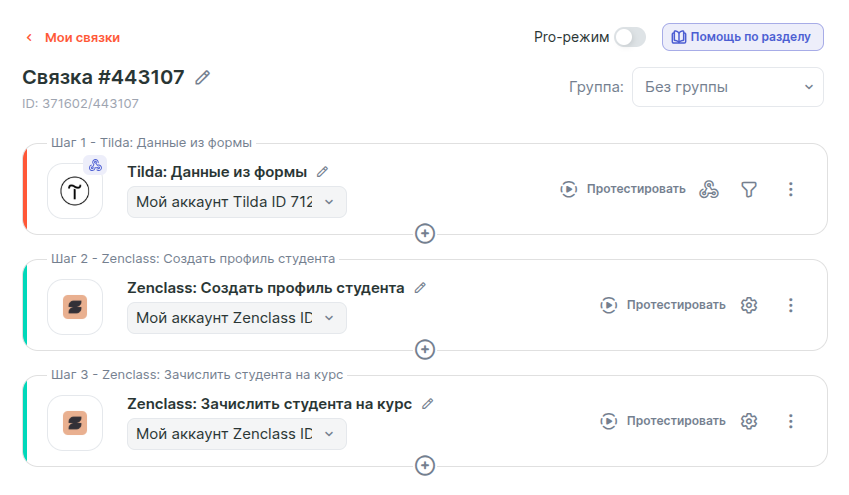Add a step after Step 1 with plus

[x=425, y=233]
